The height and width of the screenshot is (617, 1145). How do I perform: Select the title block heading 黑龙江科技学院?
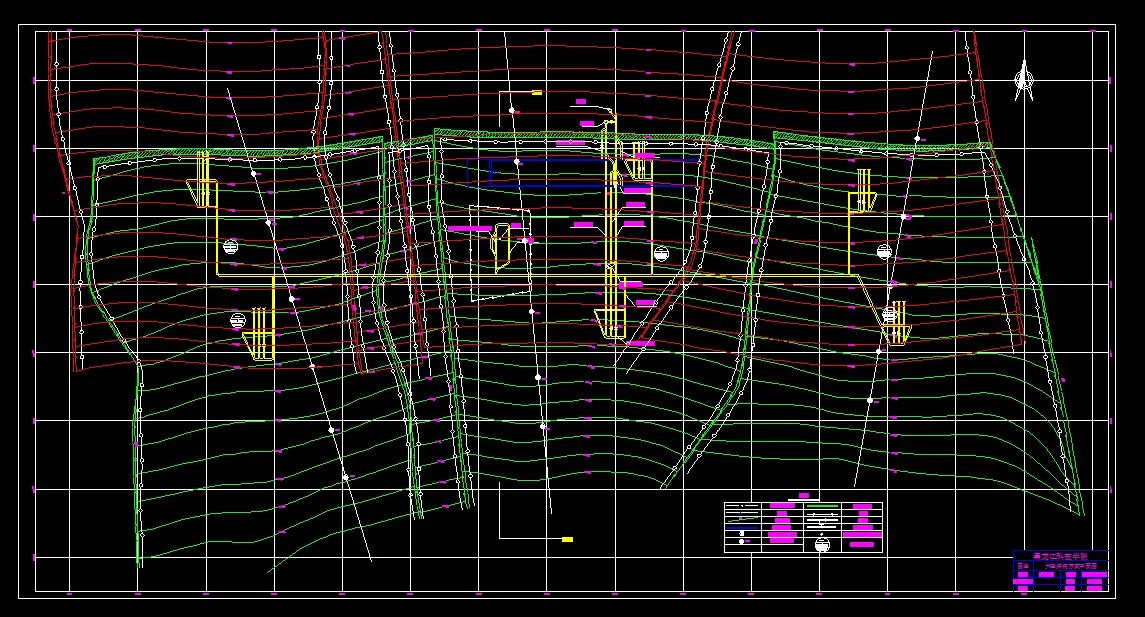1060,556
